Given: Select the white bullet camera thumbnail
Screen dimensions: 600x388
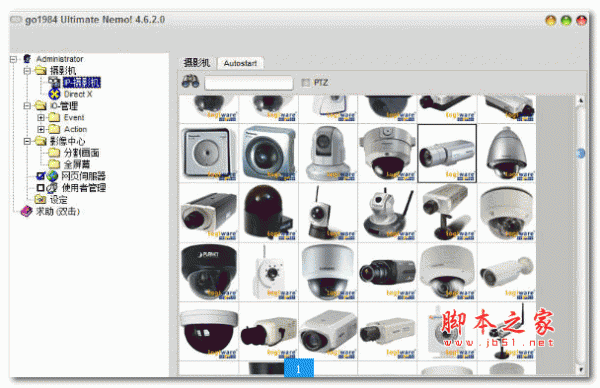Looking at the screenshot, I should pyautogui.click(x=507, y=272).
